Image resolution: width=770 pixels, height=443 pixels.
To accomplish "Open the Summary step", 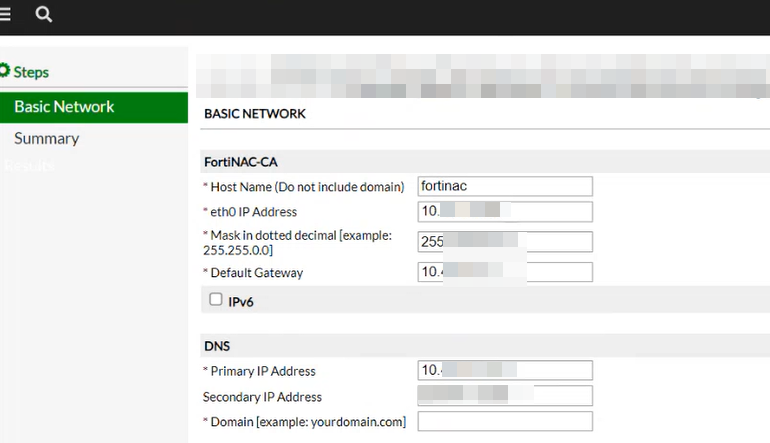I will (x=47, y=138).
